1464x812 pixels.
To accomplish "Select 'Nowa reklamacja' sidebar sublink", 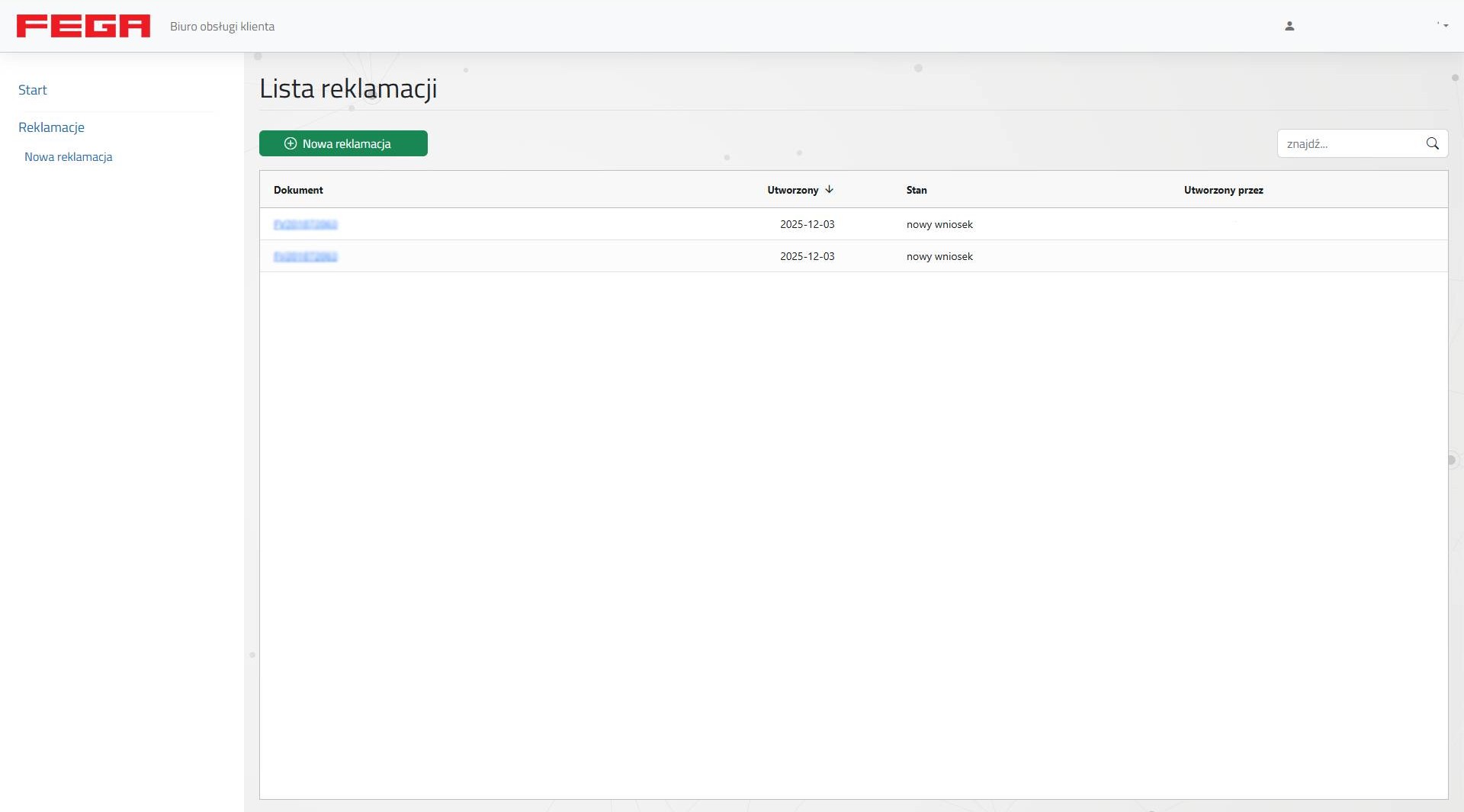I will [x=68, y=157].
